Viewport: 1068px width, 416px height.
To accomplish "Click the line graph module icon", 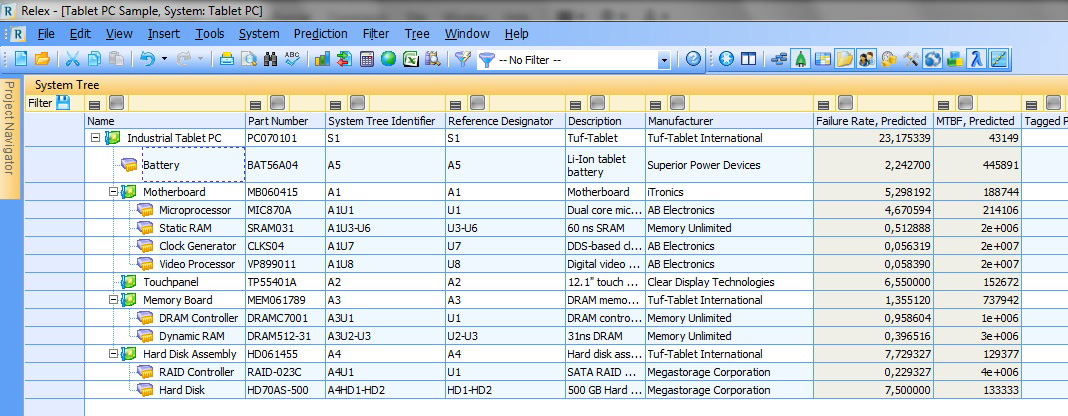I will [999, 59].
